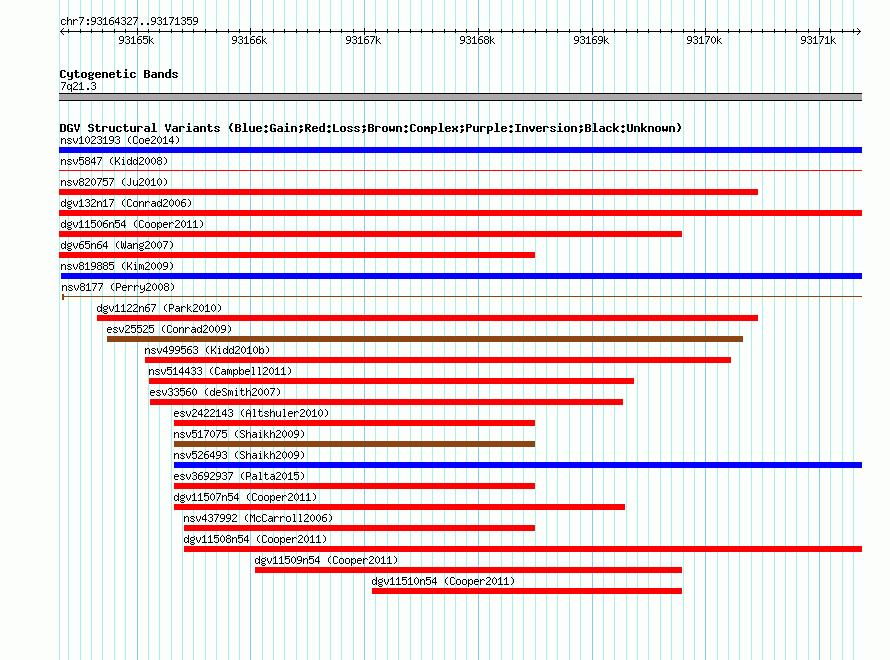This screenshot has width=890, height=660.
Task: Click the dgv1122n67 (Park2010) label
Action: point(159,308)
